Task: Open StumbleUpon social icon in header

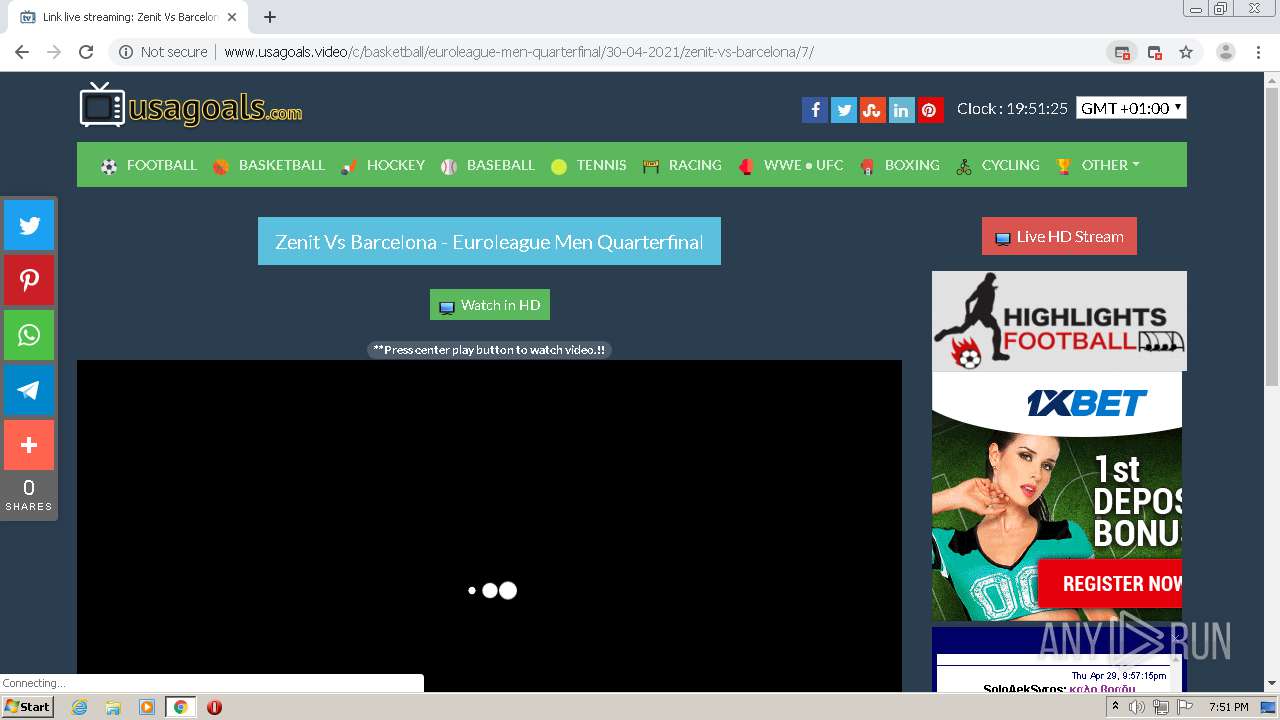Action: pyautogui.click(x=872, y=110)
